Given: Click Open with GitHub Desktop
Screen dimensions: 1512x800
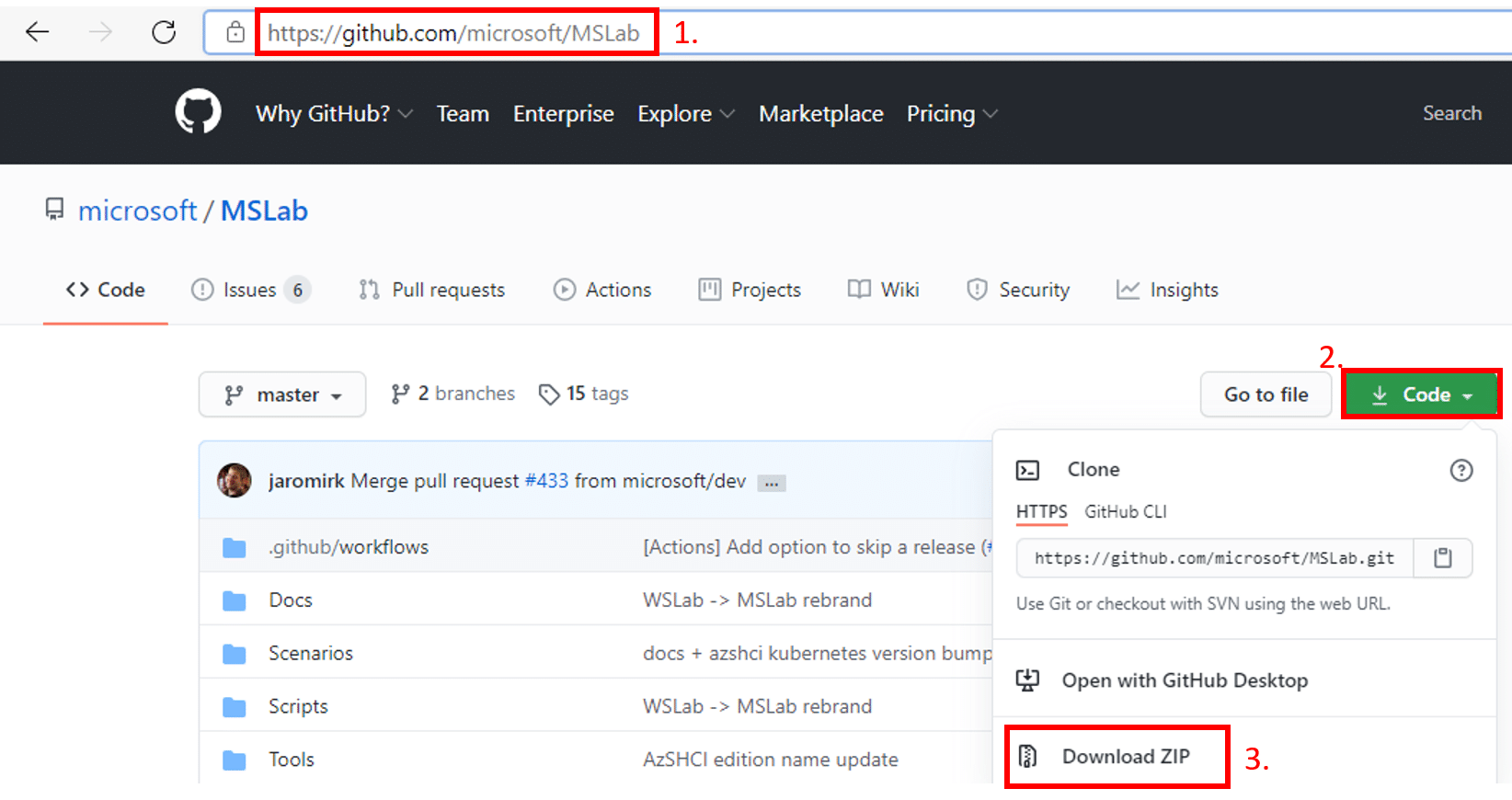Looking at the screenshot, I should point(1185,680).
